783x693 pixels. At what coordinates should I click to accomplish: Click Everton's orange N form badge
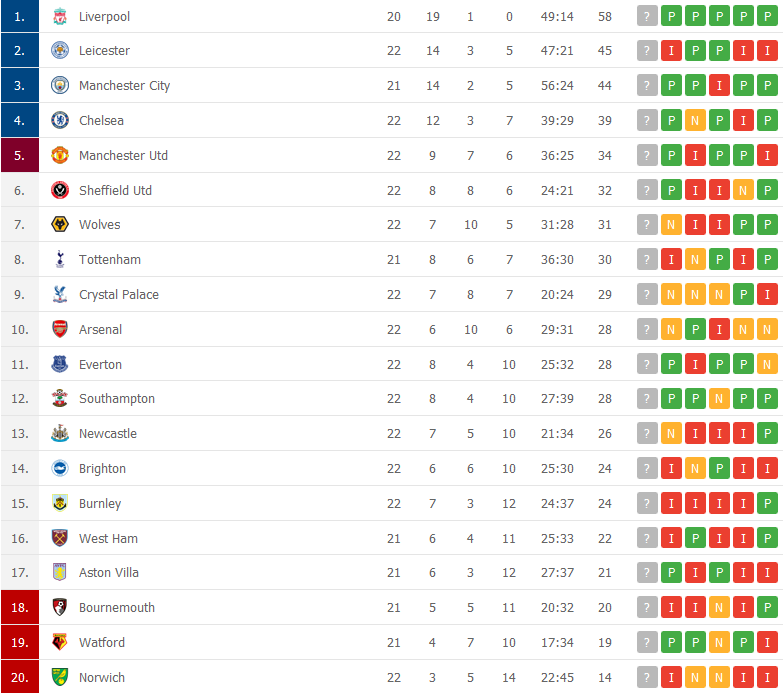tap(767, 365)
